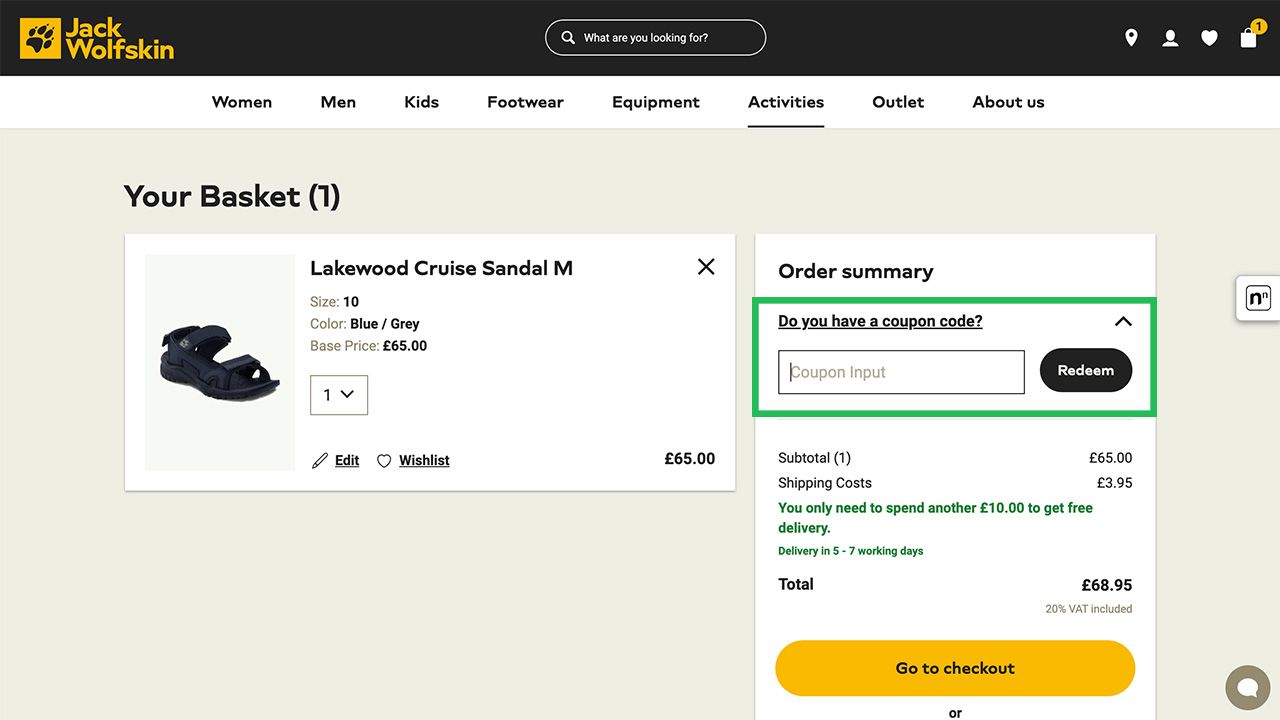Open the Activities menu
The image size is (1280, 720).
pos(786,102)
